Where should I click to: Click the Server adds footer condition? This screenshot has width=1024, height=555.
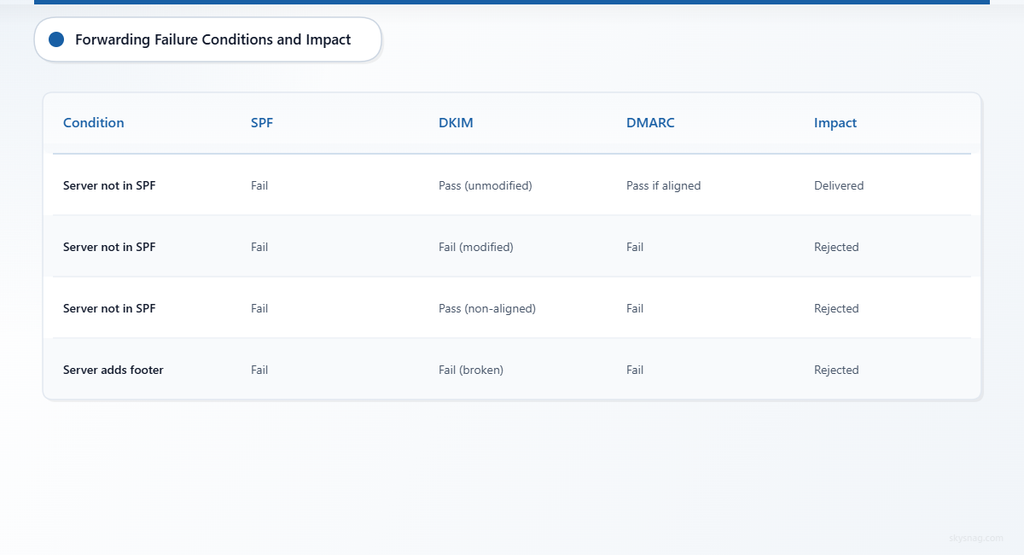click(x=113, y=370)
